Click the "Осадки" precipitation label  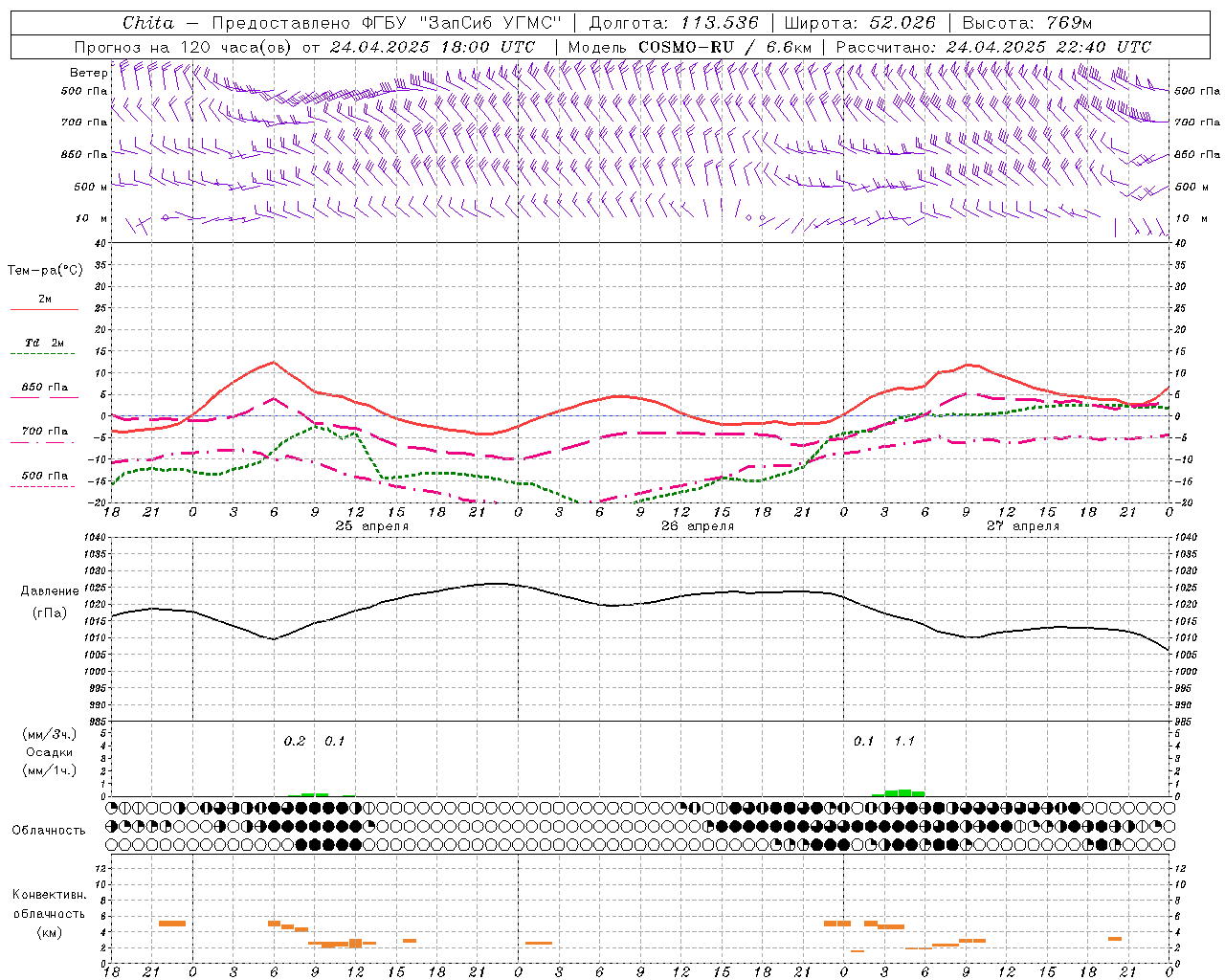click(50, 752)
